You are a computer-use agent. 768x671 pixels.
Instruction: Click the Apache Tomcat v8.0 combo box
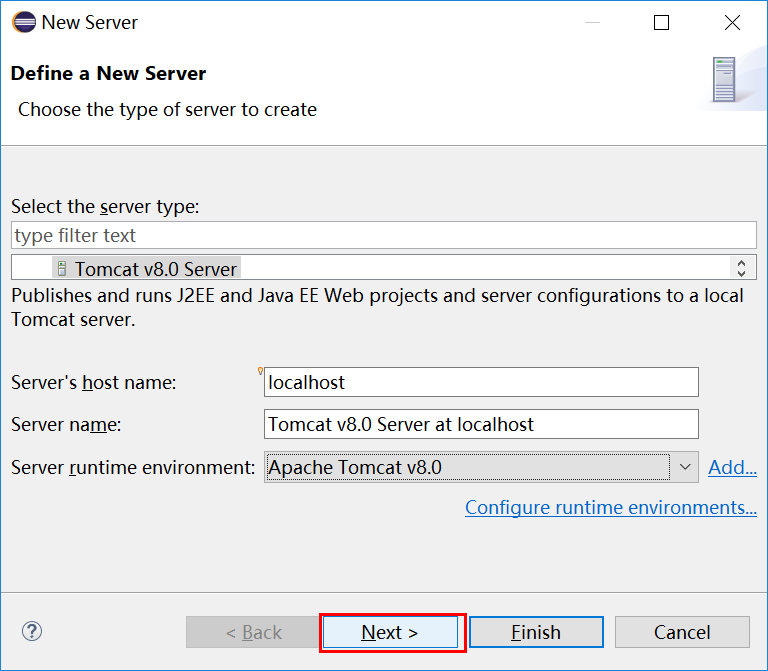coord(481,467)
